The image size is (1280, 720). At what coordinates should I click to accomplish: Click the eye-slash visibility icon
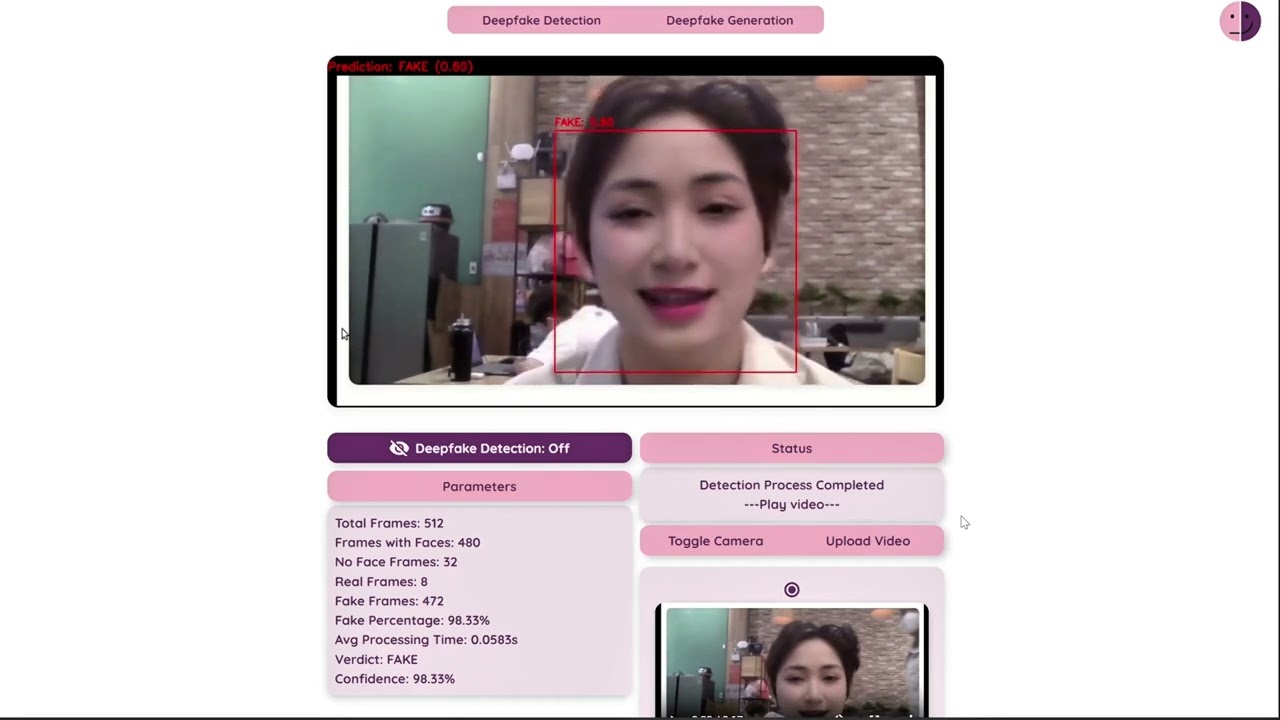399,448
